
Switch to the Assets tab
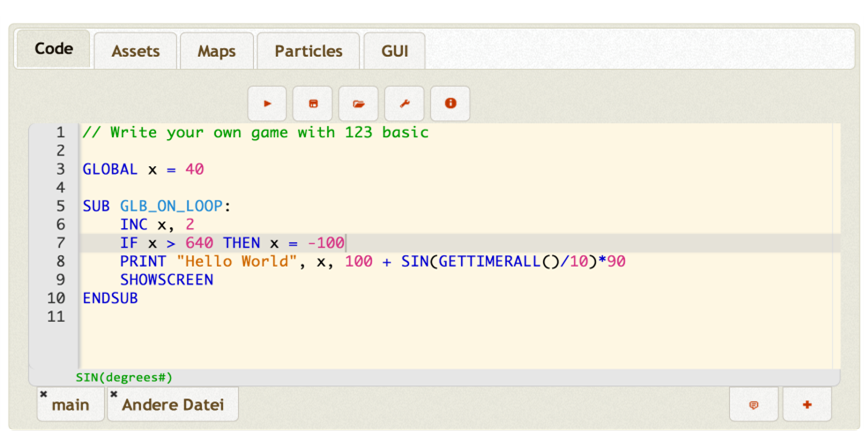(x=136, y=51)
